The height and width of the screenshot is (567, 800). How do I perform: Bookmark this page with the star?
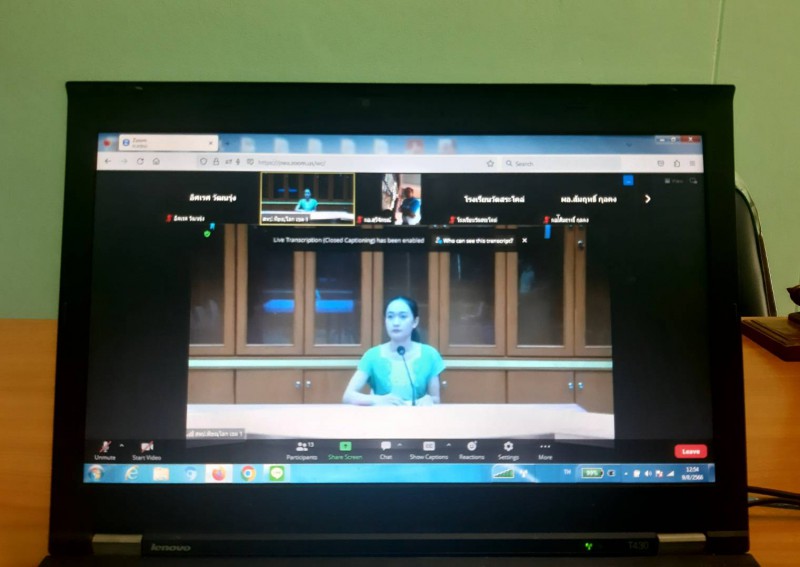point(490,163)
